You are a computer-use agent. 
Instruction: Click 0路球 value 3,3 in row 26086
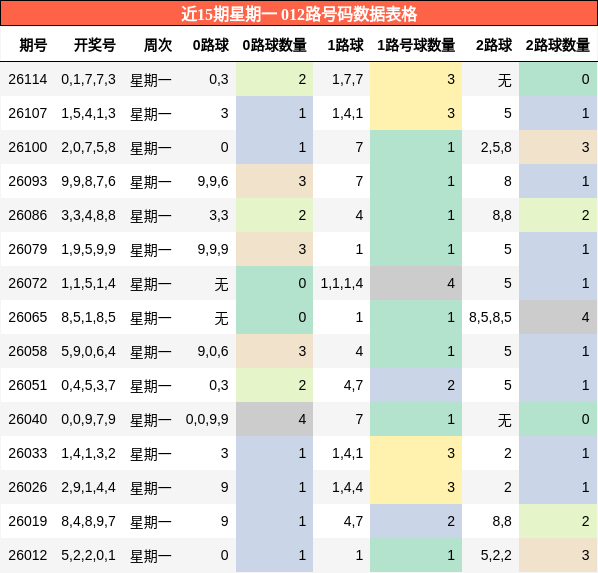[219, 215]
